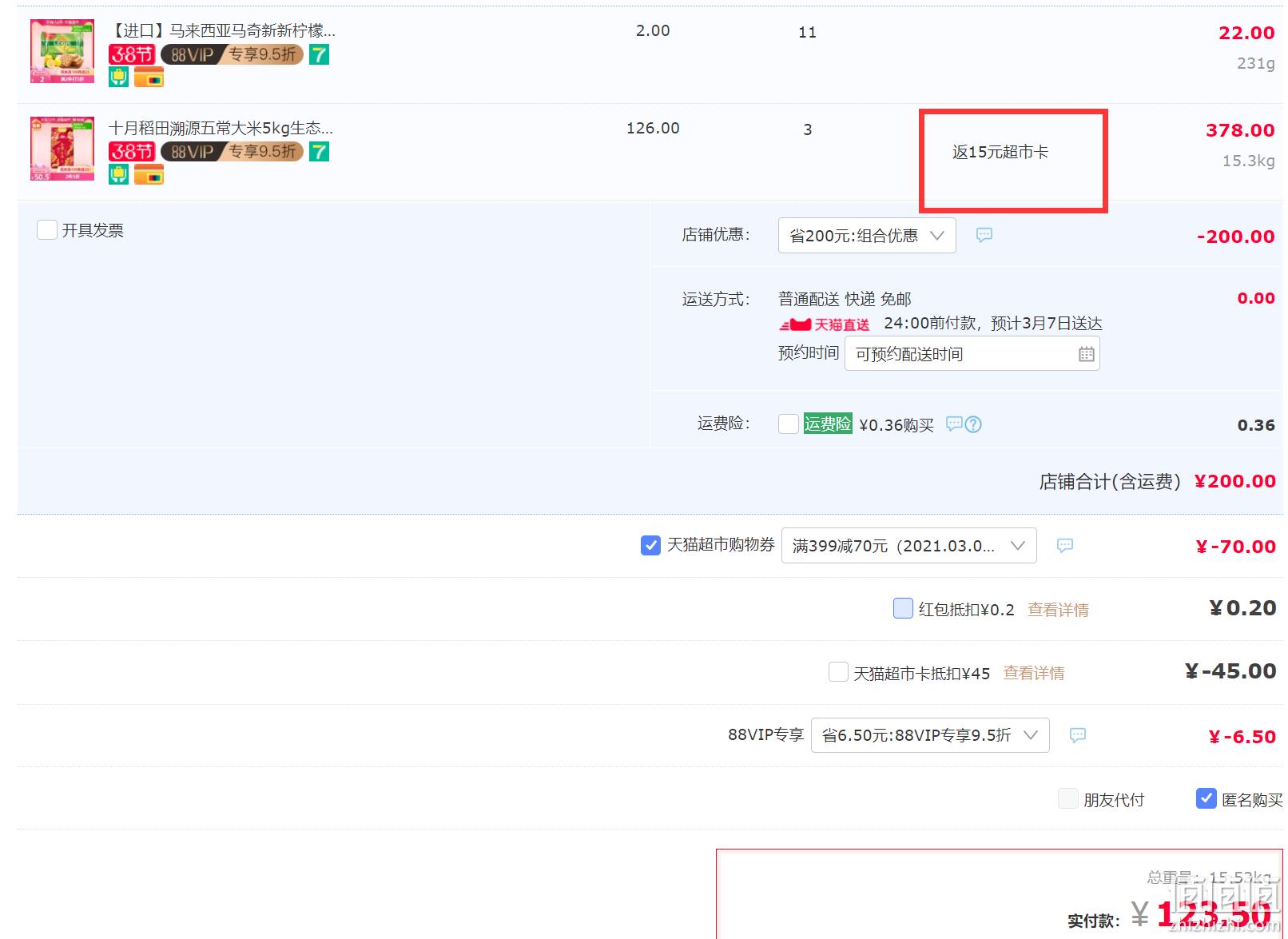Viewport: 1288px width, 939px height.
Task: Check the 开具发票 invoice checkbox
Action: 47,230
